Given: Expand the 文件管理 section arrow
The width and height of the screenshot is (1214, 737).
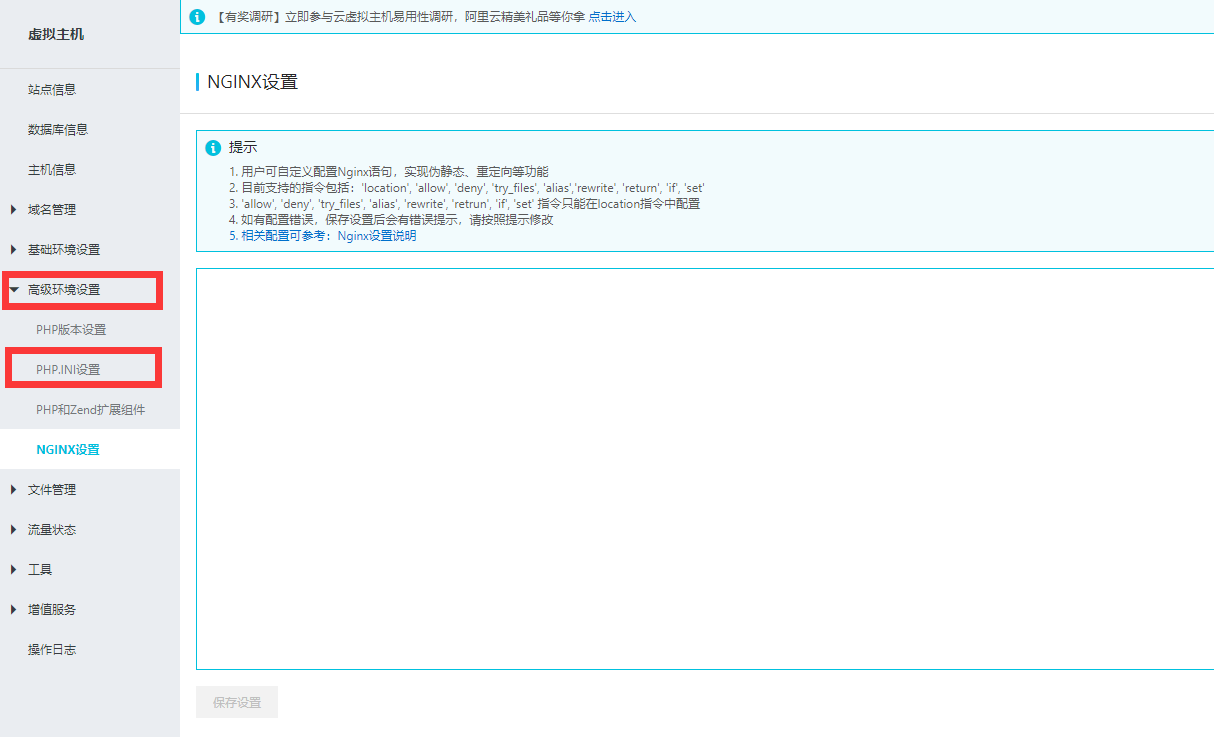Looking at the screenshot, I should [x=13, y=489].
